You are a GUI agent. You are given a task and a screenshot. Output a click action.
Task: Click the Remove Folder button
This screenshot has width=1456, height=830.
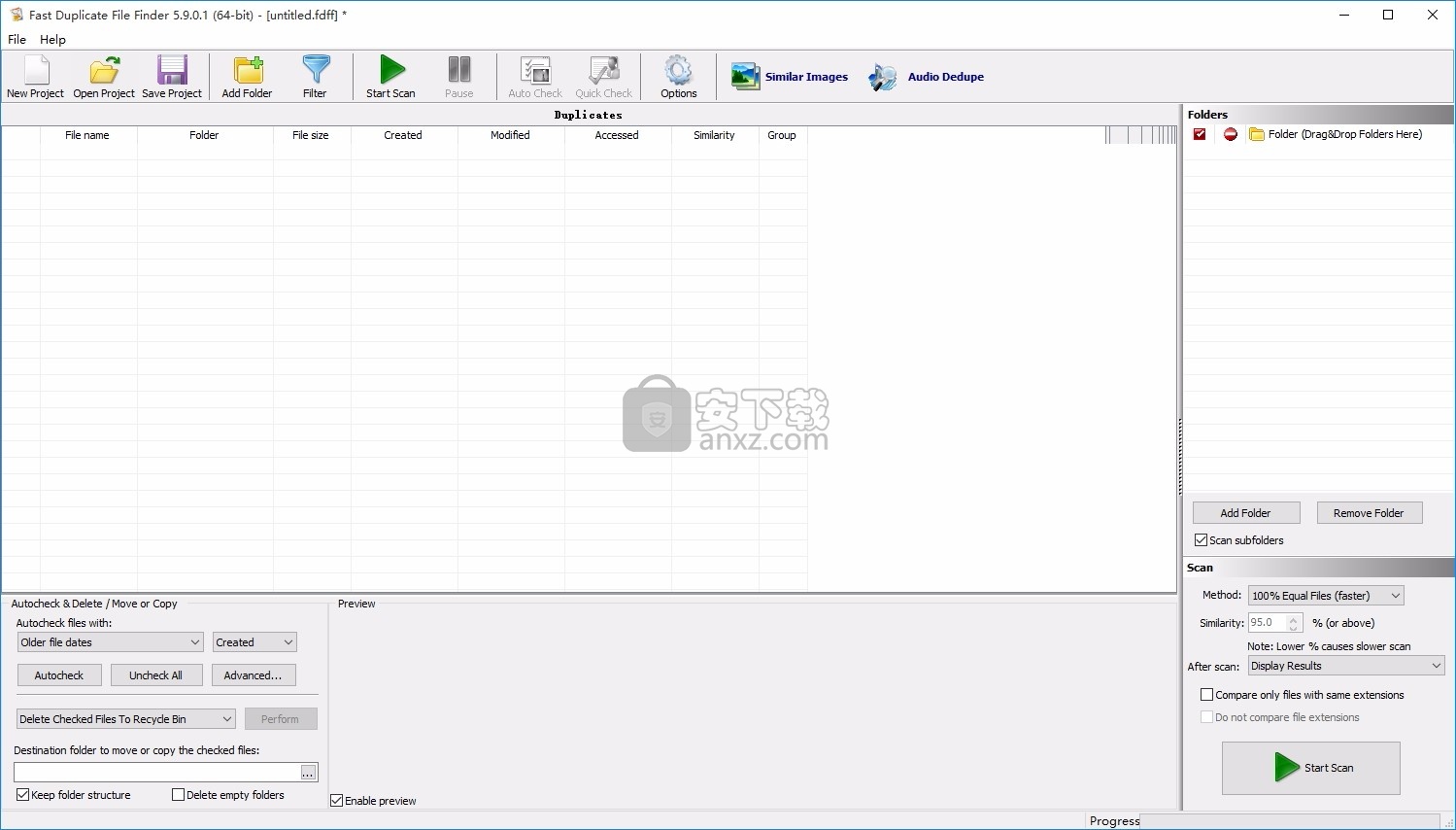tap(1369, 513)
